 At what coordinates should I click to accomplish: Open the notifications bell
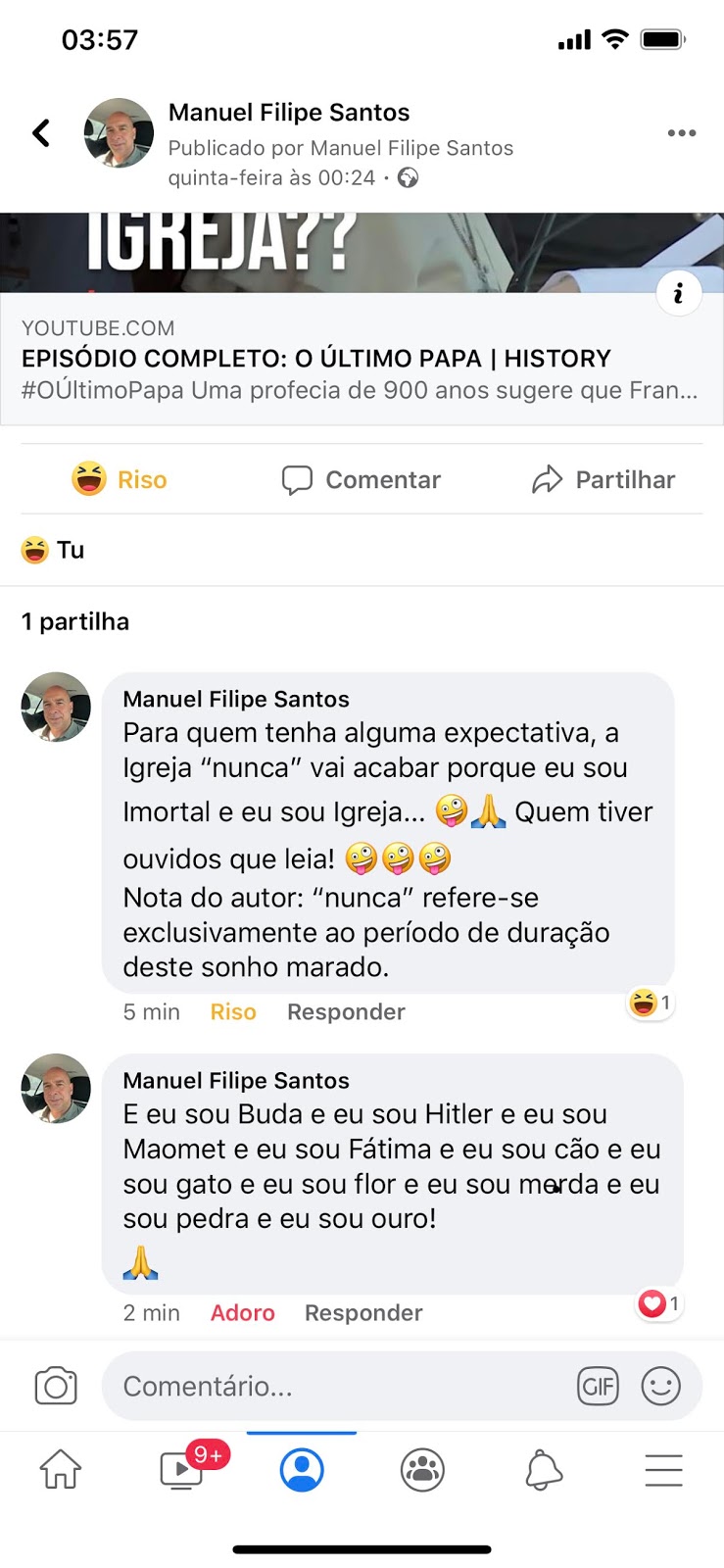[x=544, y=1470]
